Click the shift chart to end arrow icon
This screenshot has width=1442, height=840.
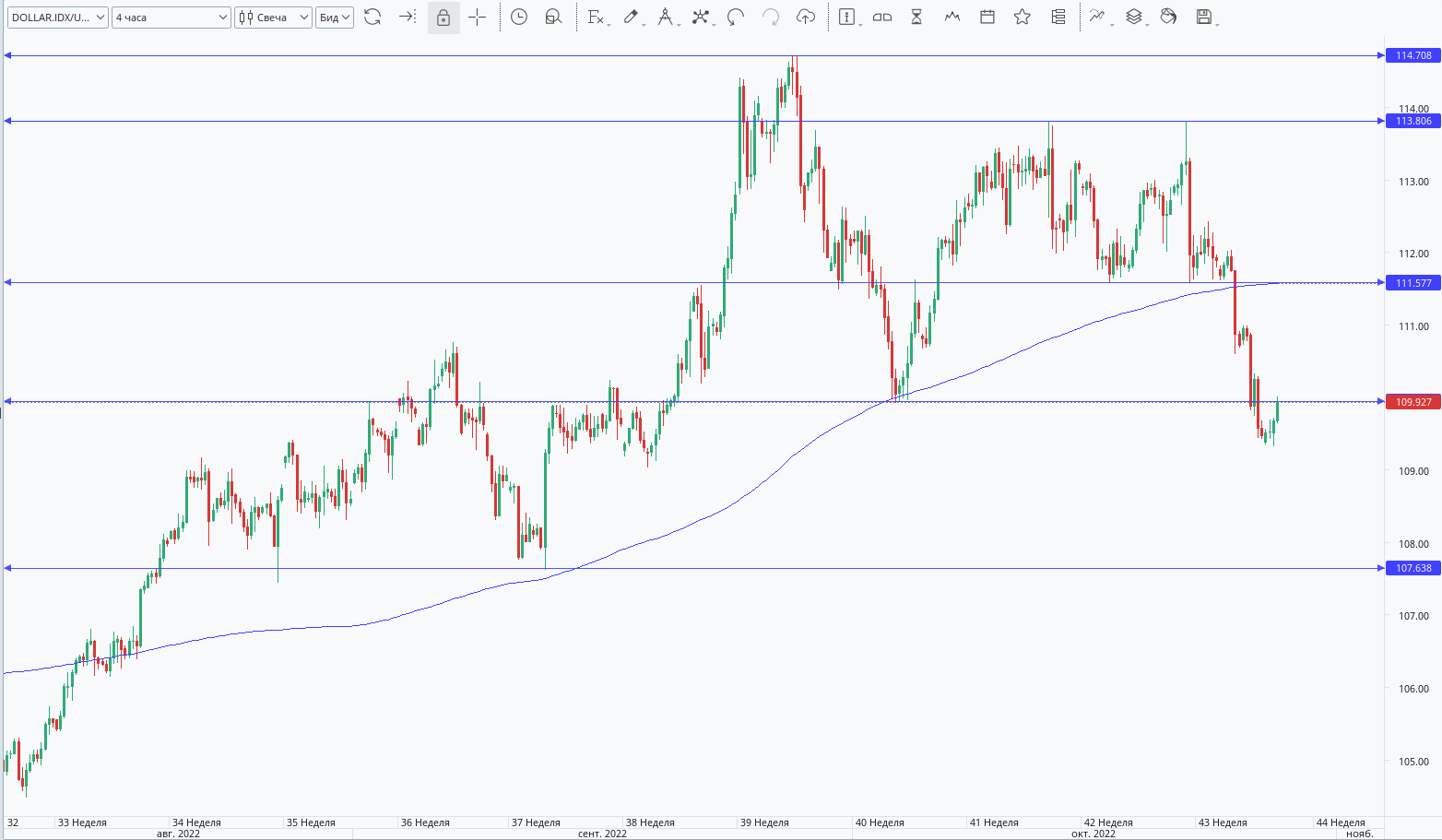pyautogui.click(x=408, y=17)
